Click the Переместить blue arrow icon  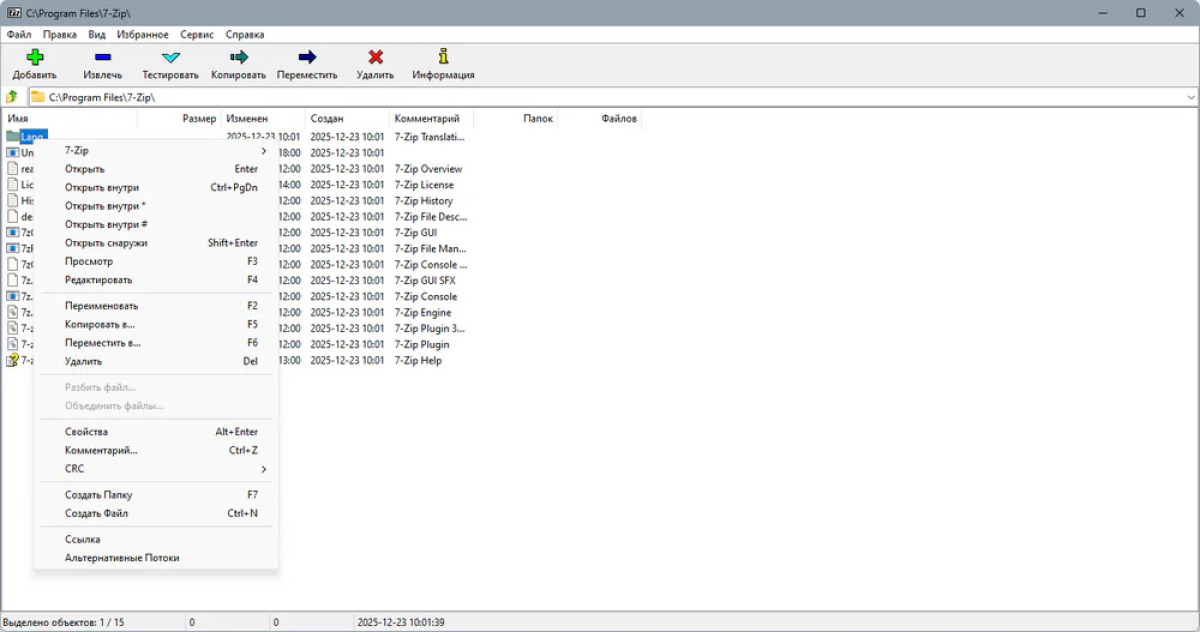(307, 58)
